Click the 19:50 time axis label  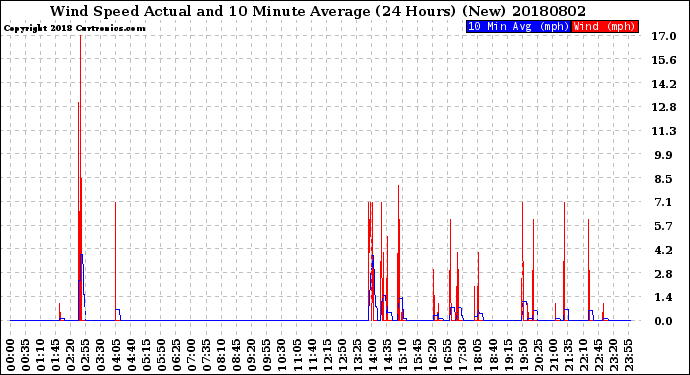coord(523,354)
